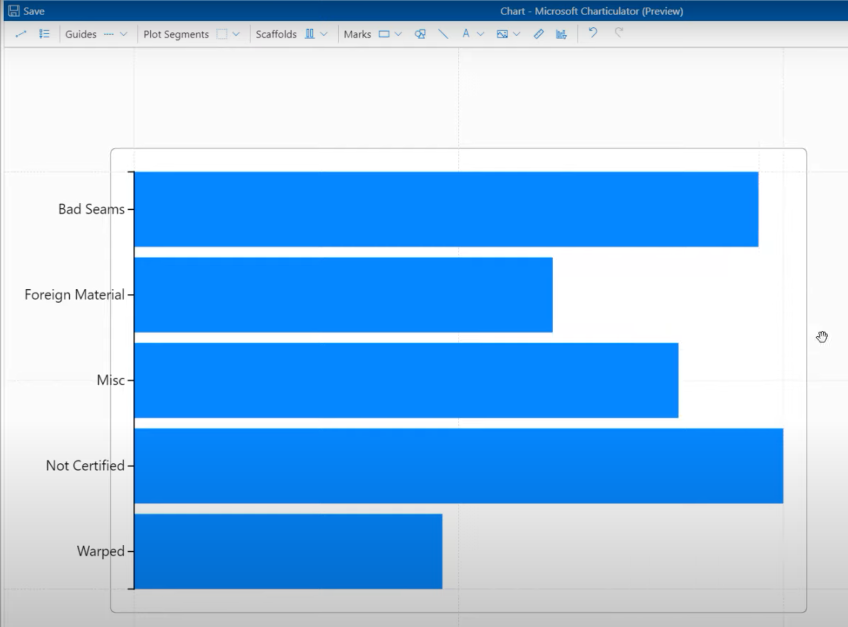
Task: Click the Plot Segments toolbar label
Action: coord(176,34)
